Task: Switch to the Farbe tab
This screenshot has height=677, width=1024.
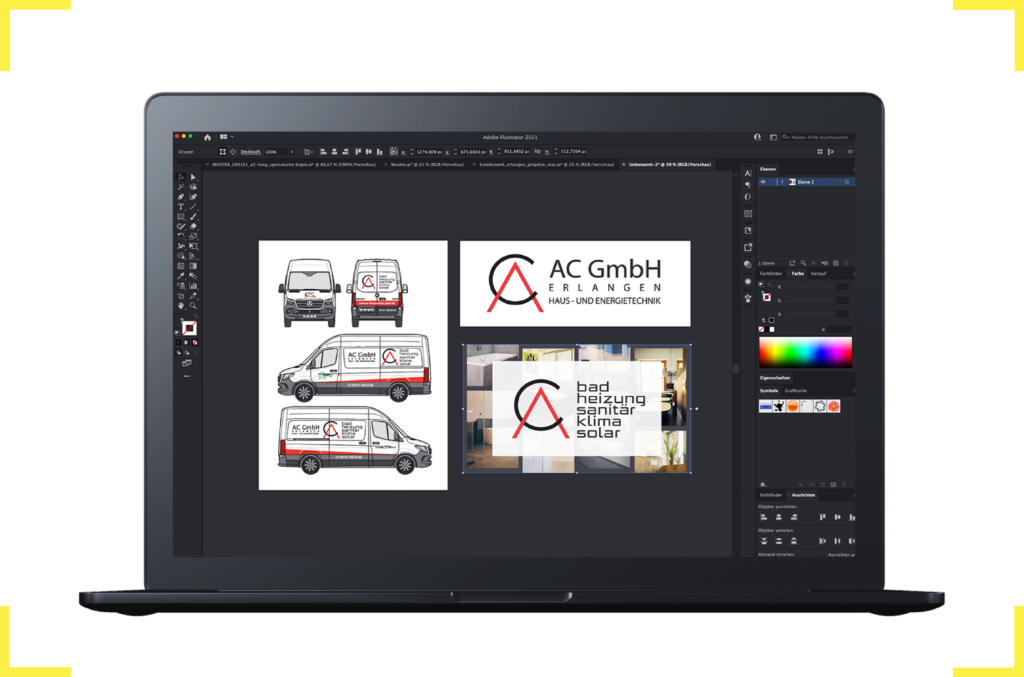Action: pyautogui.click(x=797, y=274)
